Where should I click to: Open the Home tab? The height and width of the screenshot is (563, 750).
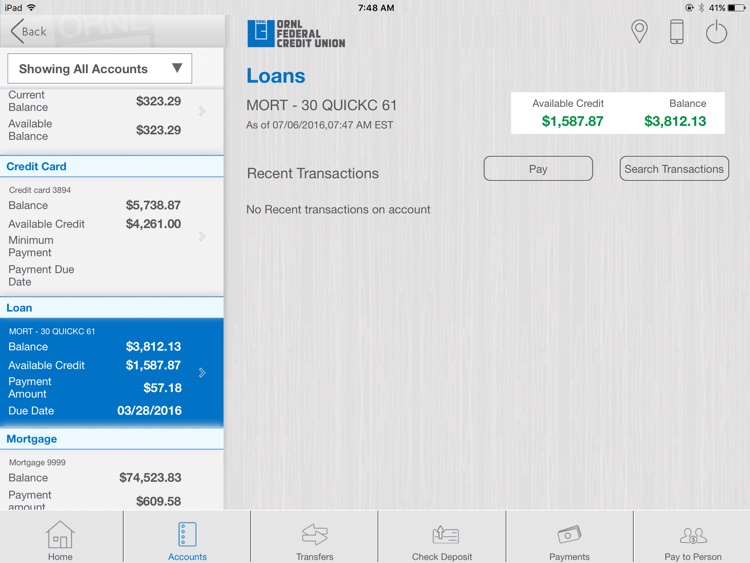(60, 540)
